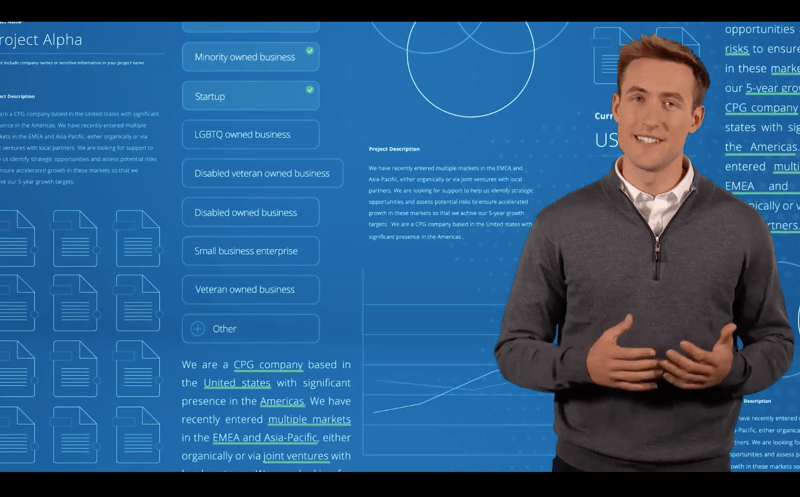Open the underlined United states link
The height and width of the screenshot is (497, 800).
tap(237, 383)
